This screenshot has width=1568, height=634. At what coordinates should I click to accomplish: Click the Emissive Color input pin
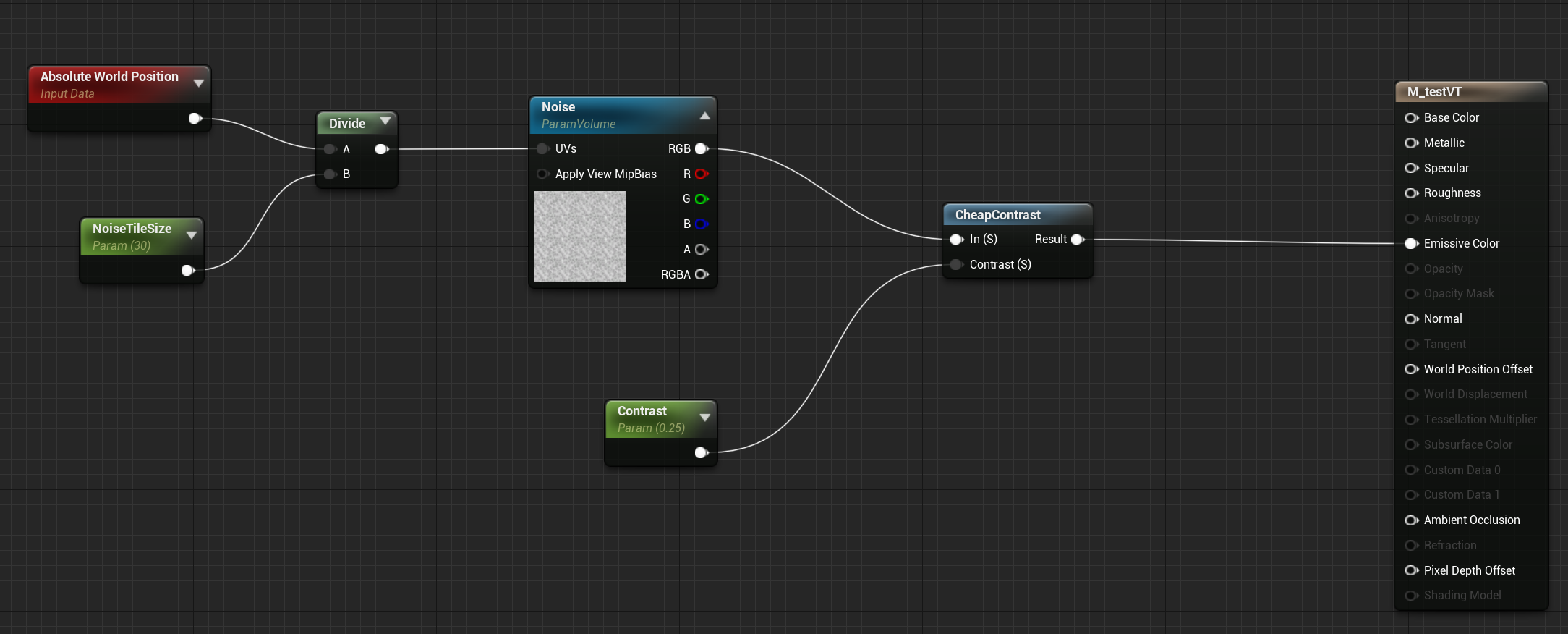[x=1412, y=243]
